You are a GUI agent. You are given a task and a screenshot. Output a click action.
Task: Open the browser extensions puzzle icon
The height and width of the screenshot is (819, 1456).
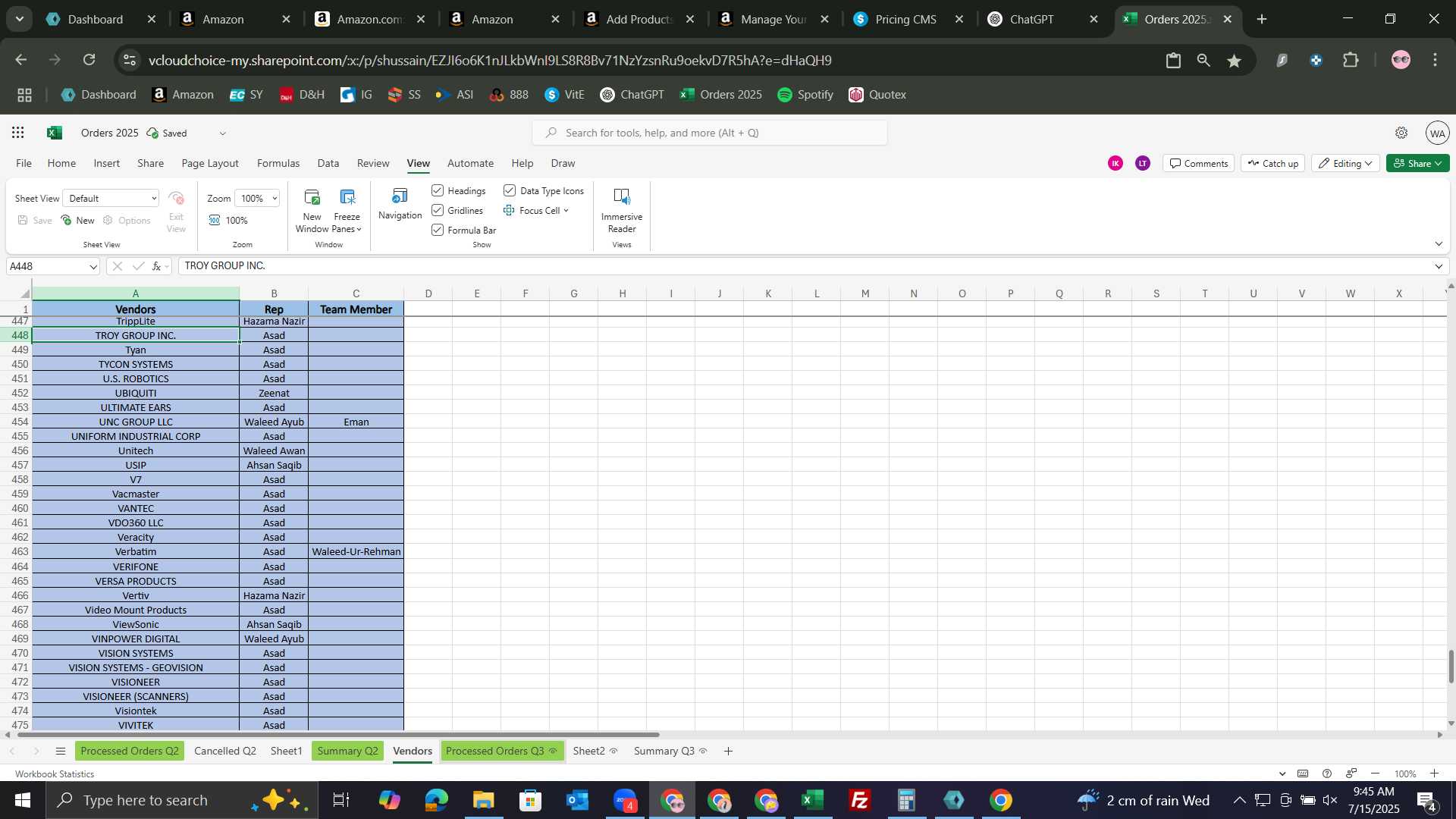click(1351, 60)
